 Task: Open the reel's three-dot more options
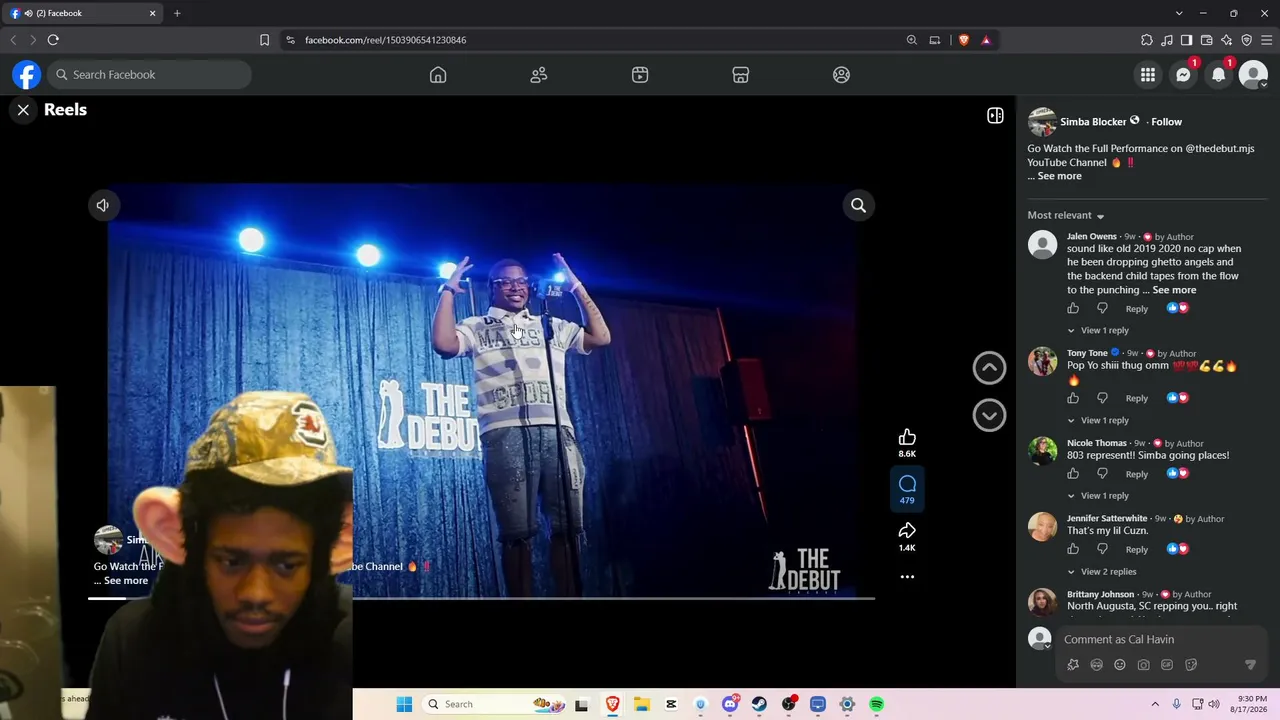pos(907,577)
